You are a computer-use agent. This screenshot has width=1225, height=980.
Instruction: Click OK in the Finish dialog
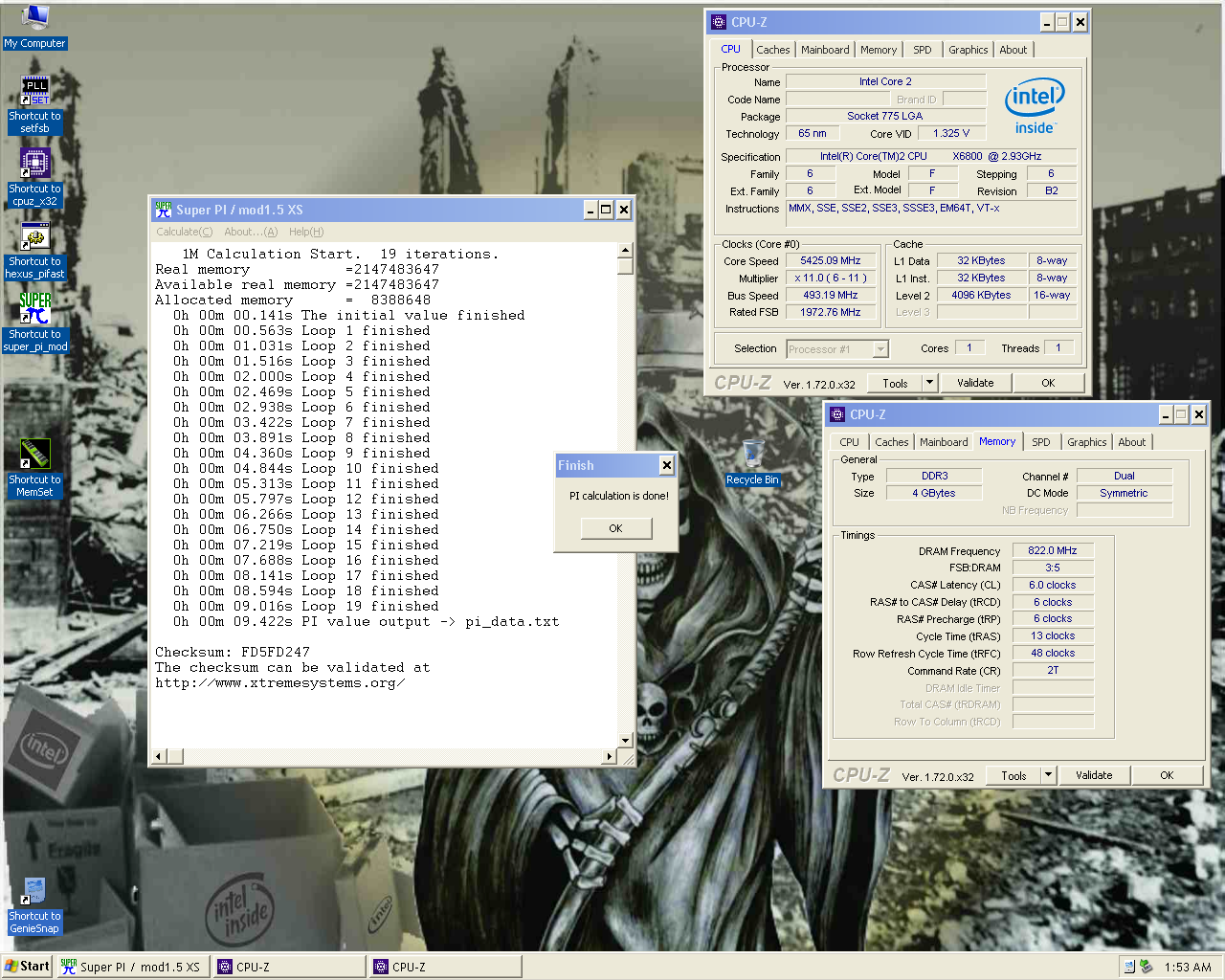coord(615,528)
